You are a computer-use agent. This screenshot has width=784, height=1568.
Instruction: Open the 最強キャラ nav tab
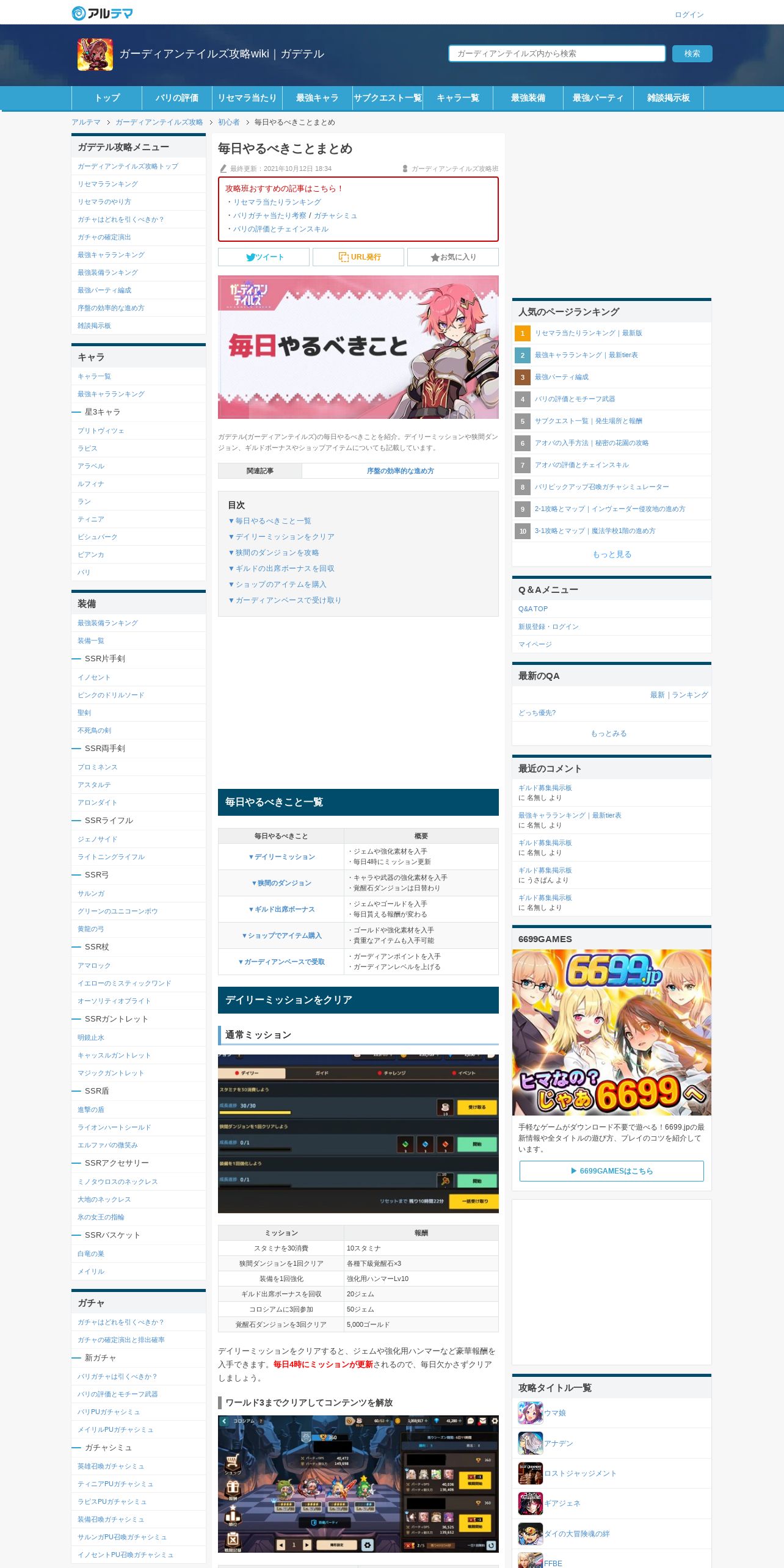point(318,98)
